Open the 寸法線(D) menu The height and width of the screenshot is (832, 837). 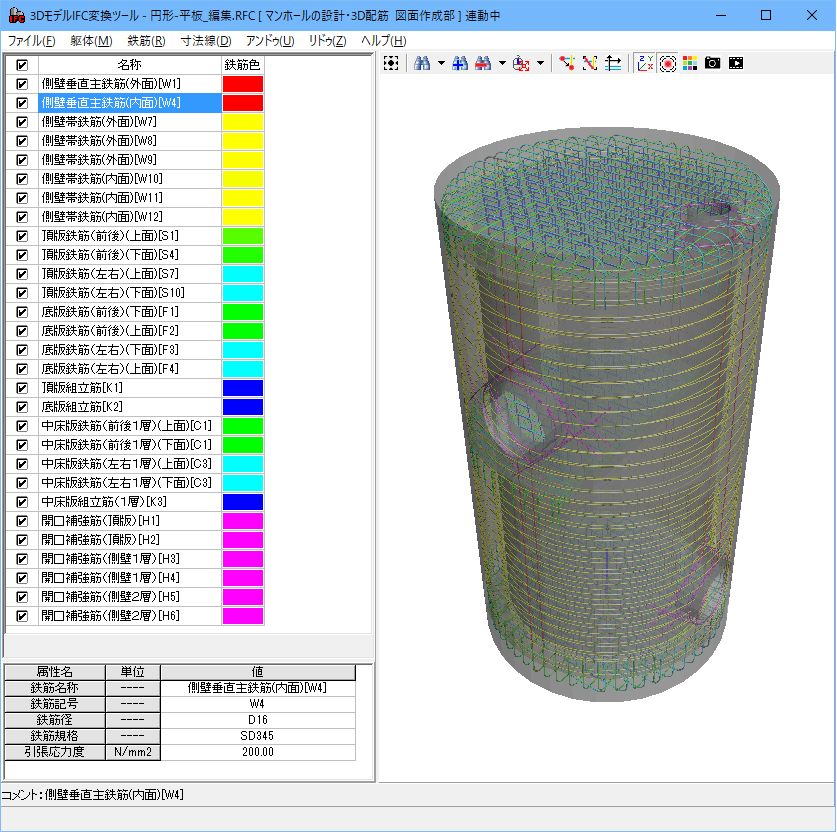206,41
